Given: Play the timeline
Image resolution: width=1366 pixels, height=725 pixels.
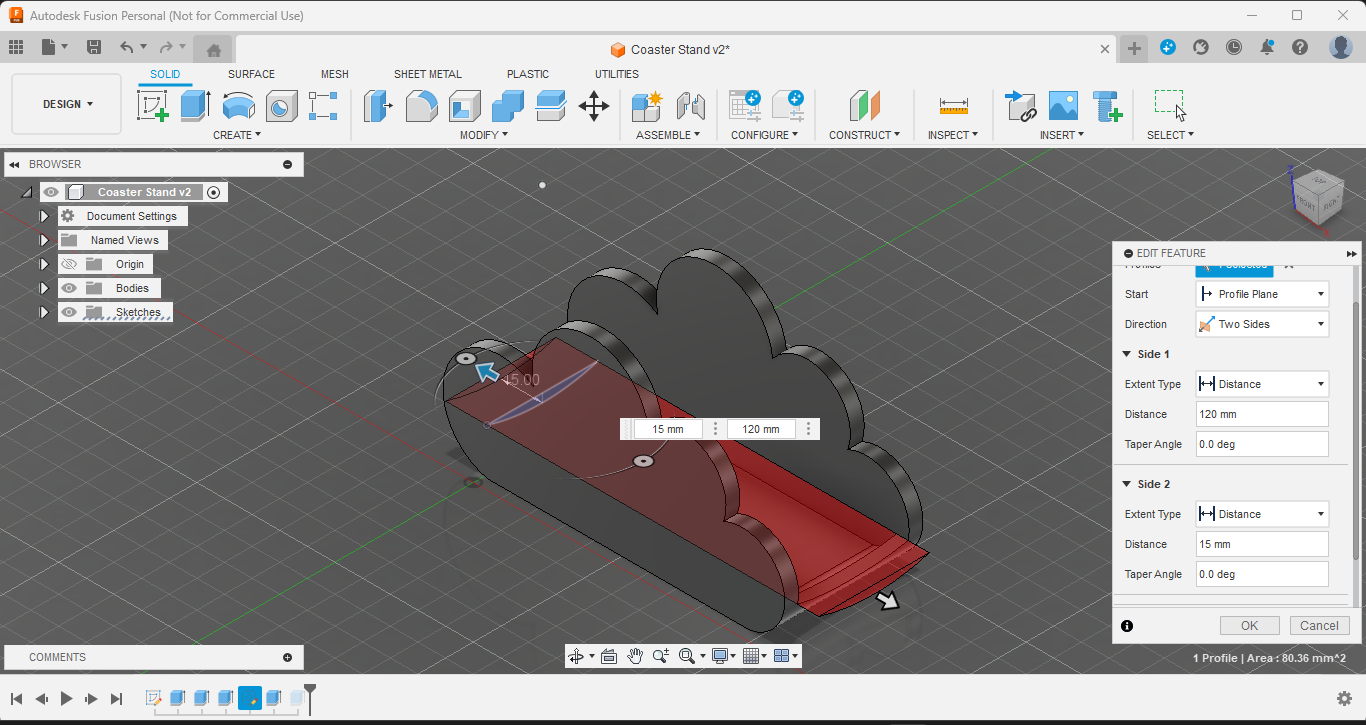Looking at the screenshot, I should pyautogui.click(x=67, y=698).
